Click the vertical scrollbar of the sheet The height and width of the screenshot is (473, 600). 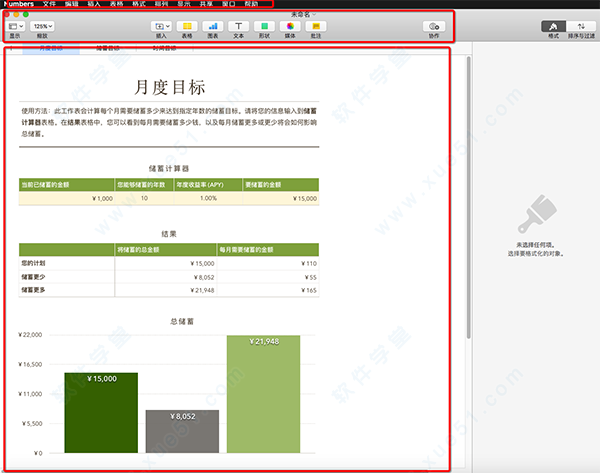coord(468,197)
